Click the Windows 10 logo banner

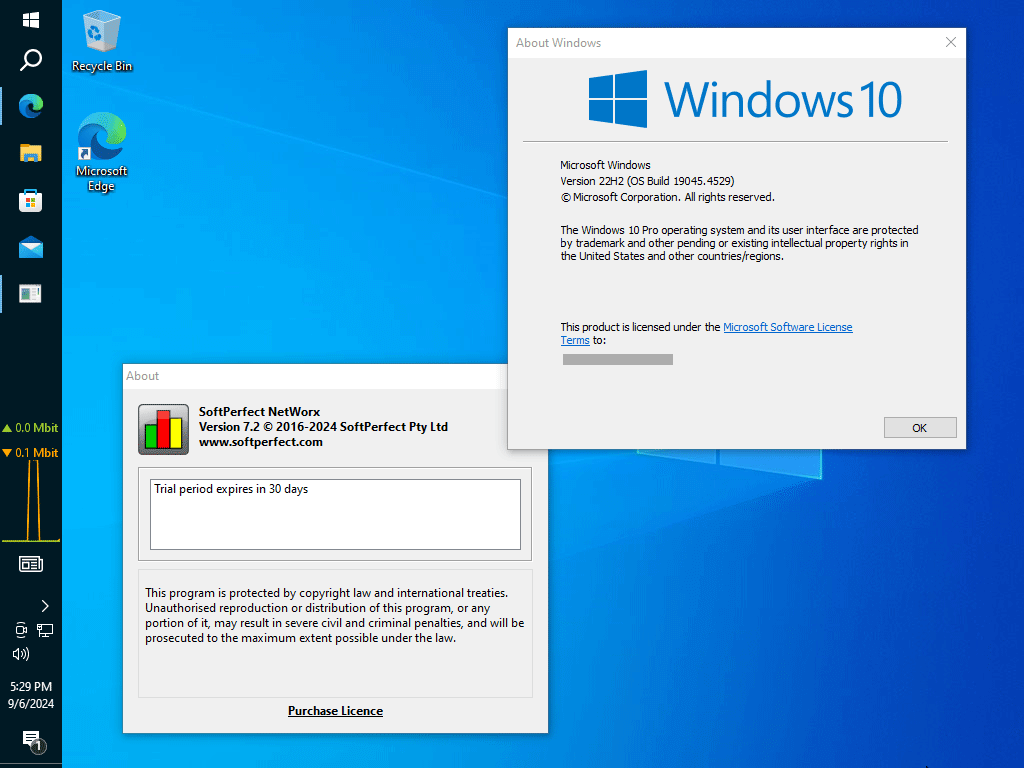click(744, 99)
